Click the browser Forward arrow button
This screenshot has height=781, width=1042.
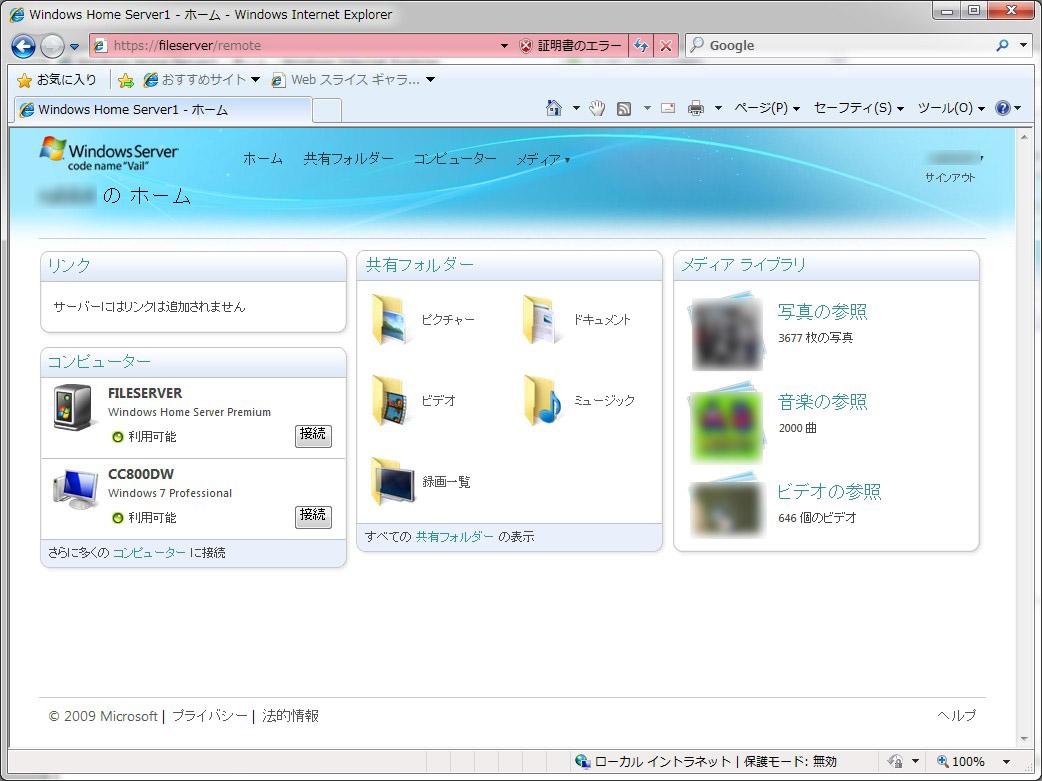[52, 46]
